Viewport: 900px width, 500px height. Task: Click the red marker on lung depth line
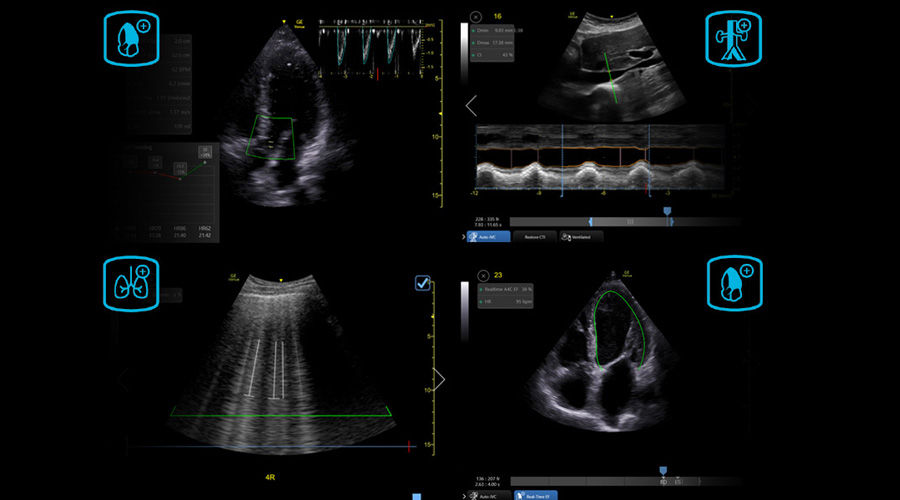[410, 444]
